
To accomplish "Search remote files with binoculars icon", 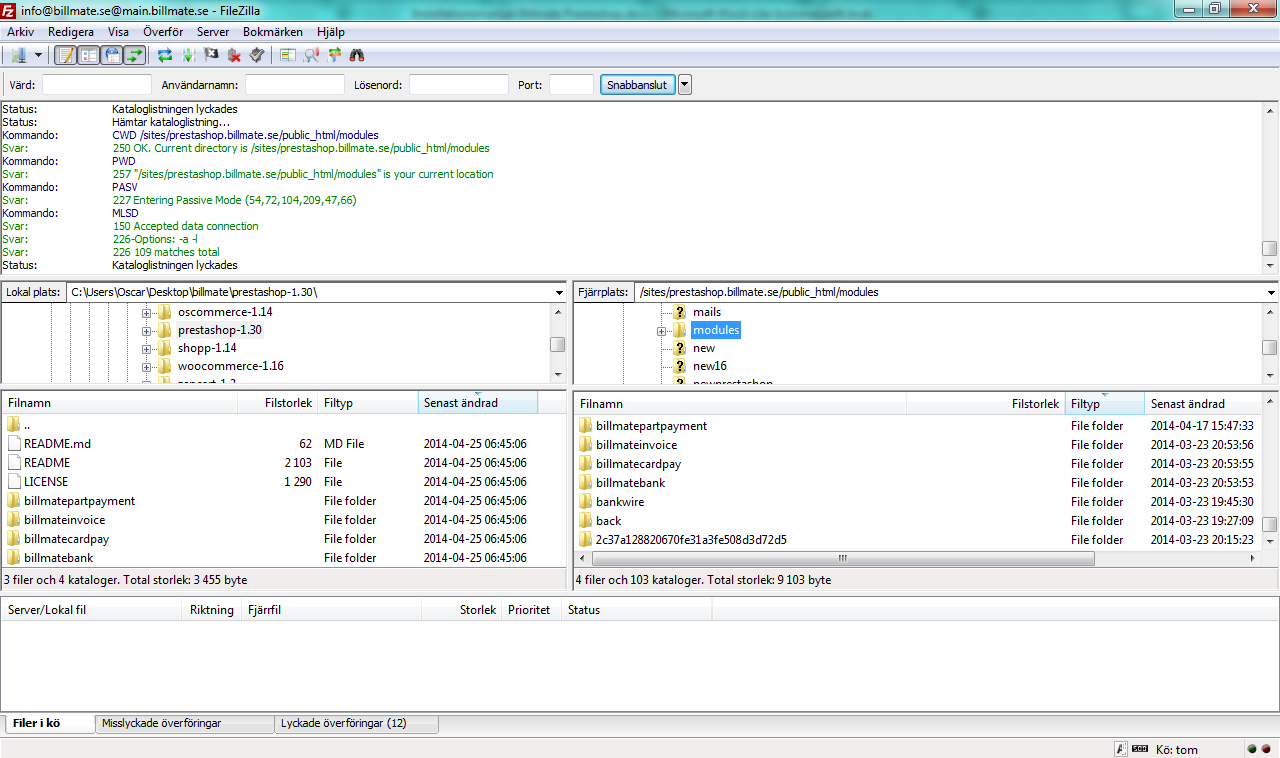I will (x=357, y=55).
